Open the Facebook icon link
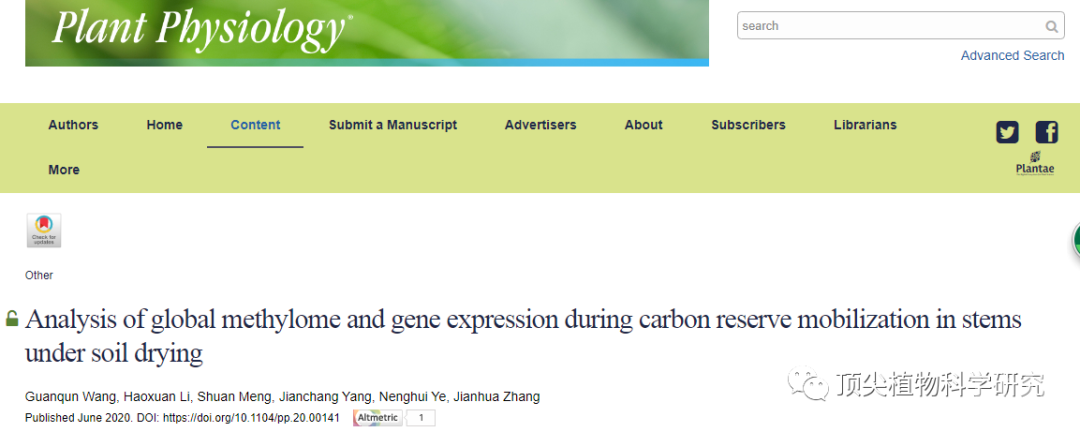 click(x=1046, y=132)
